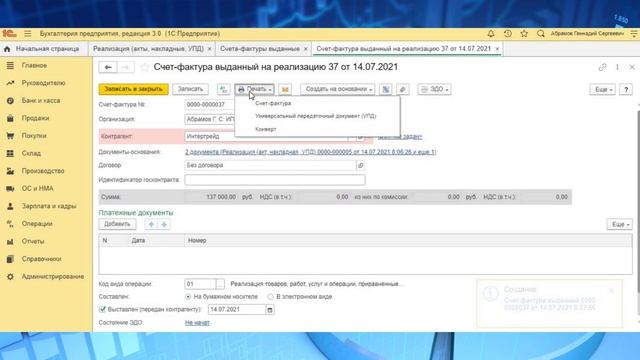Click Записать и закрыть button
Screen dimensions: 640x360
point(133,89)
